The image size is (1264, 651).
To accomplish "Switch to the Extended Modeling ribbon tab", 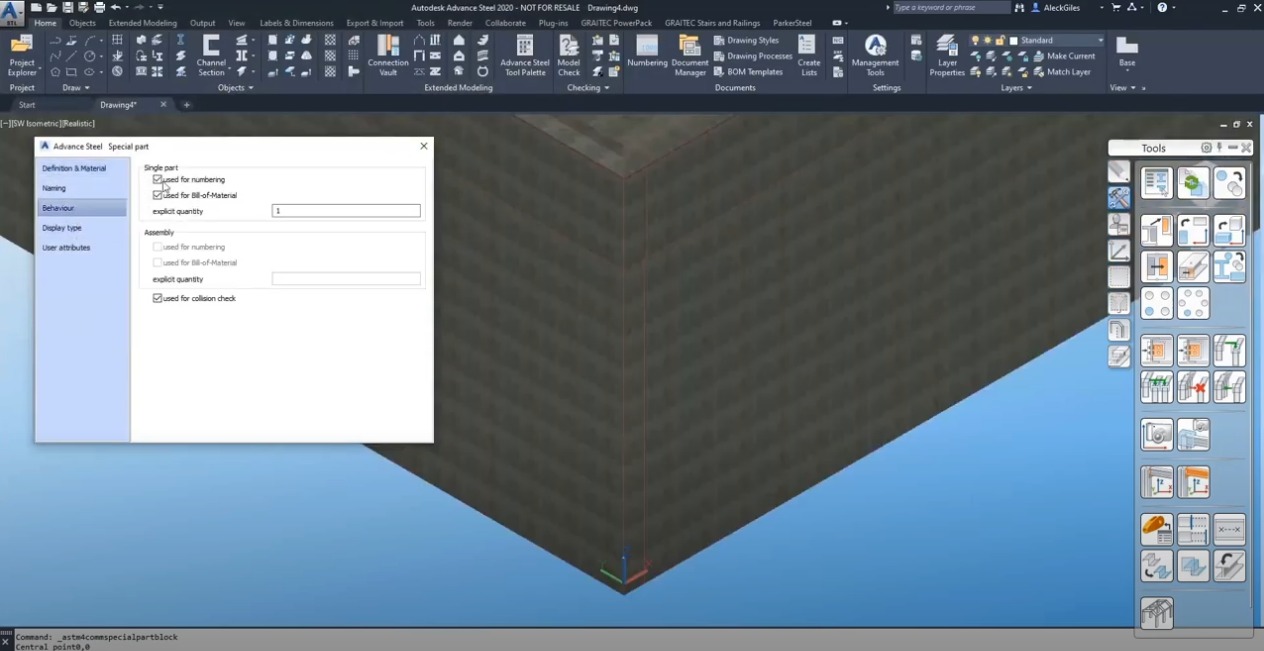I will (x=143, y=23).
